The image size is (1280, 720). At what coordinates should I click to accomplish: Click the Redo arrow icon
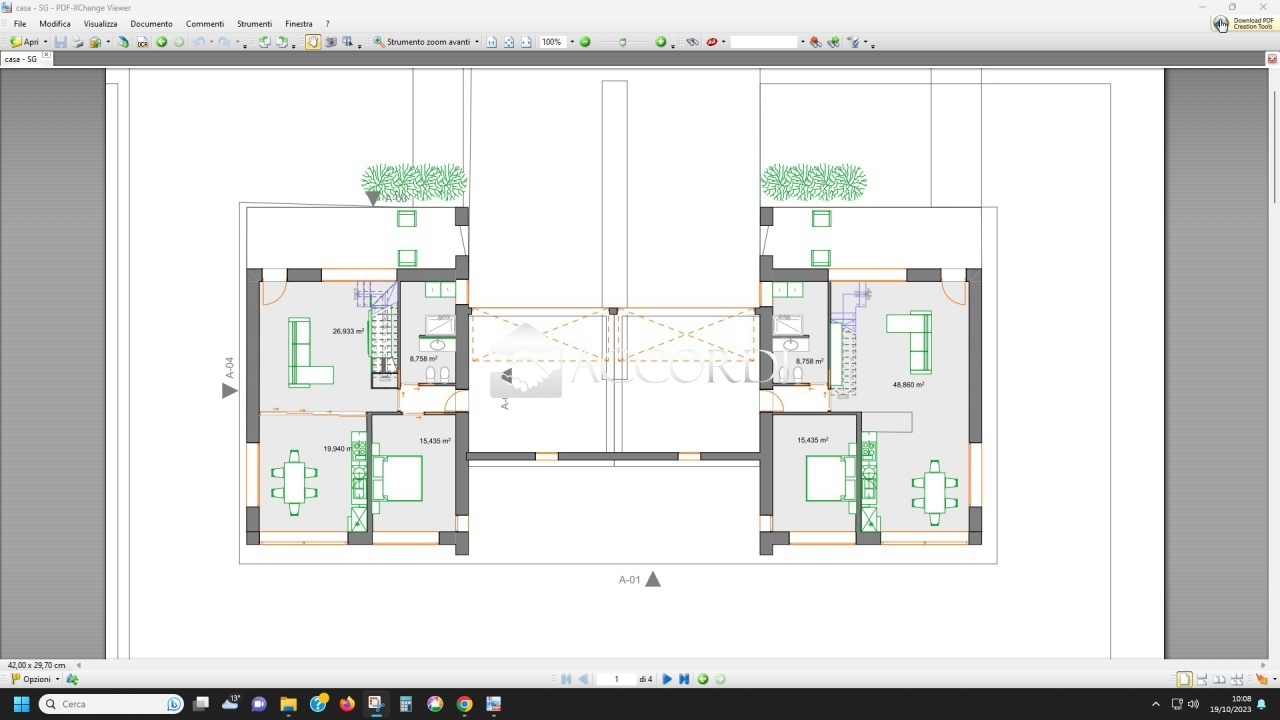(x=224, y=42)
